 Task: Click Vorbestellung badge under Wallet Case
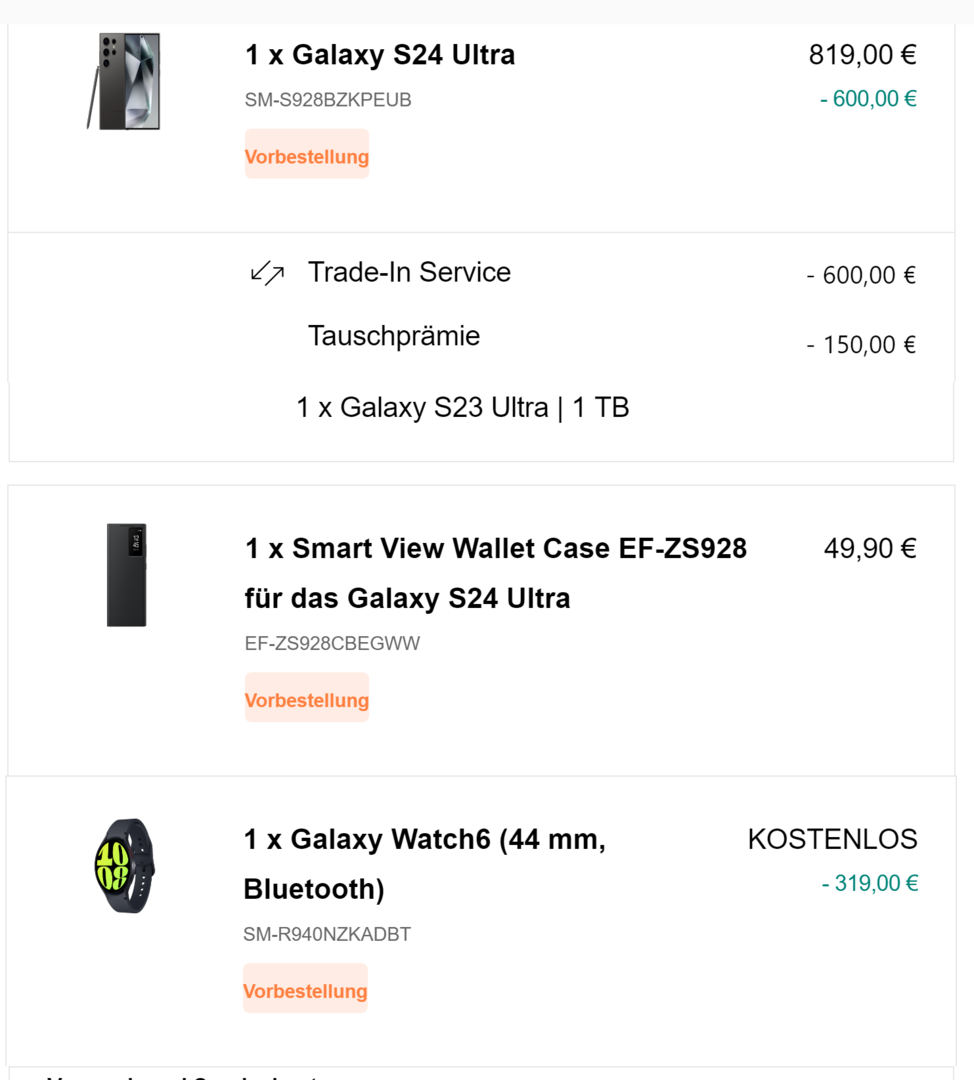tap(307, 700)
